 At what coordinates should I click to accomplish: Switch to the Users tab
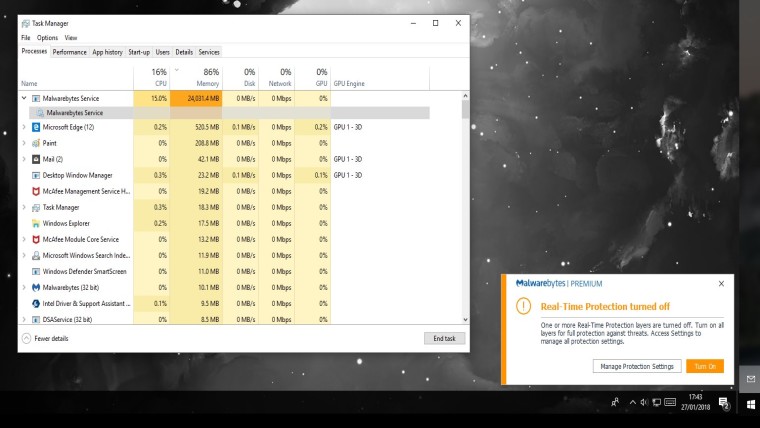162,52
